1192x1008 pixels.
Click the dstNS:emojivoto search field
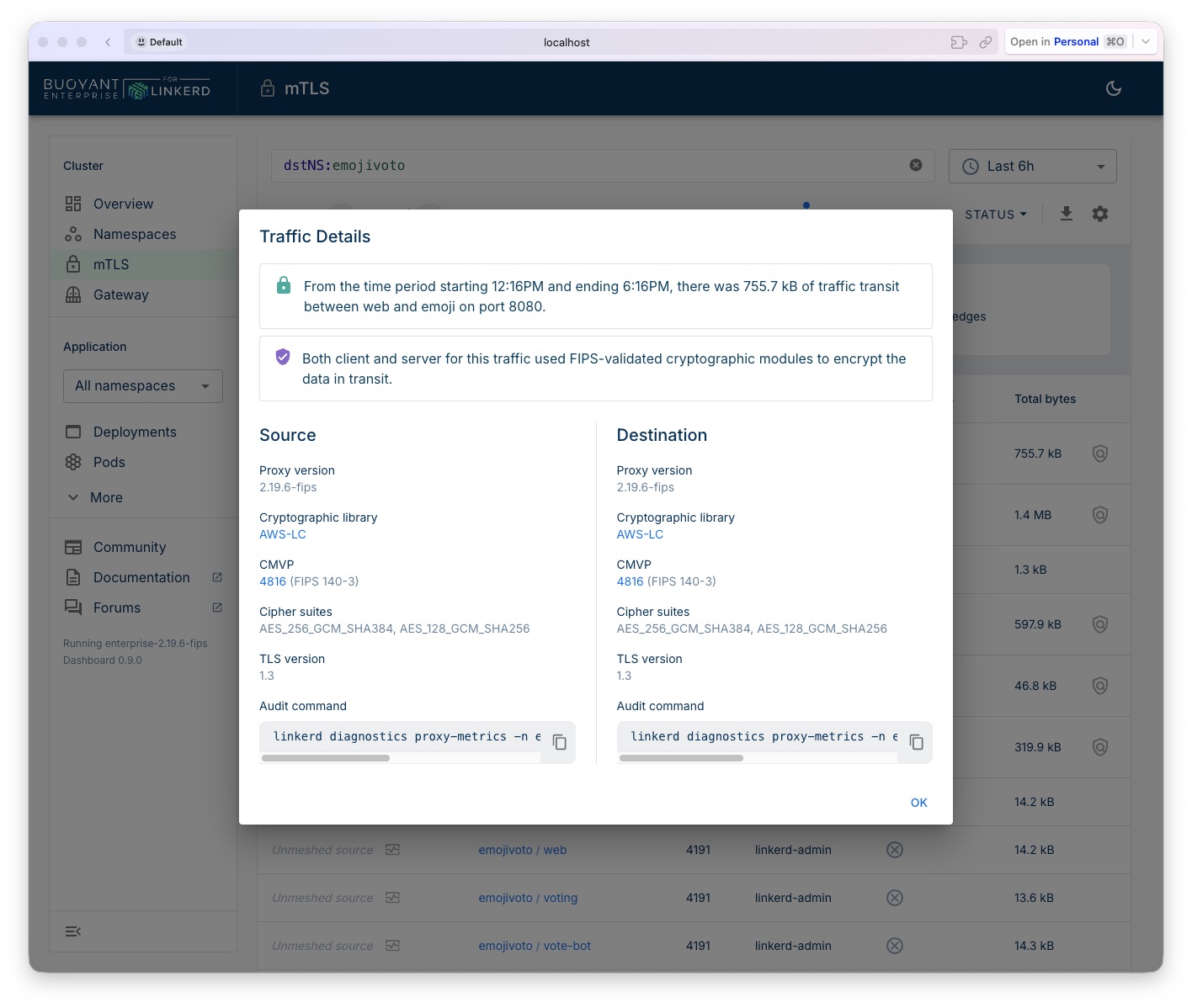click(589, 166)
